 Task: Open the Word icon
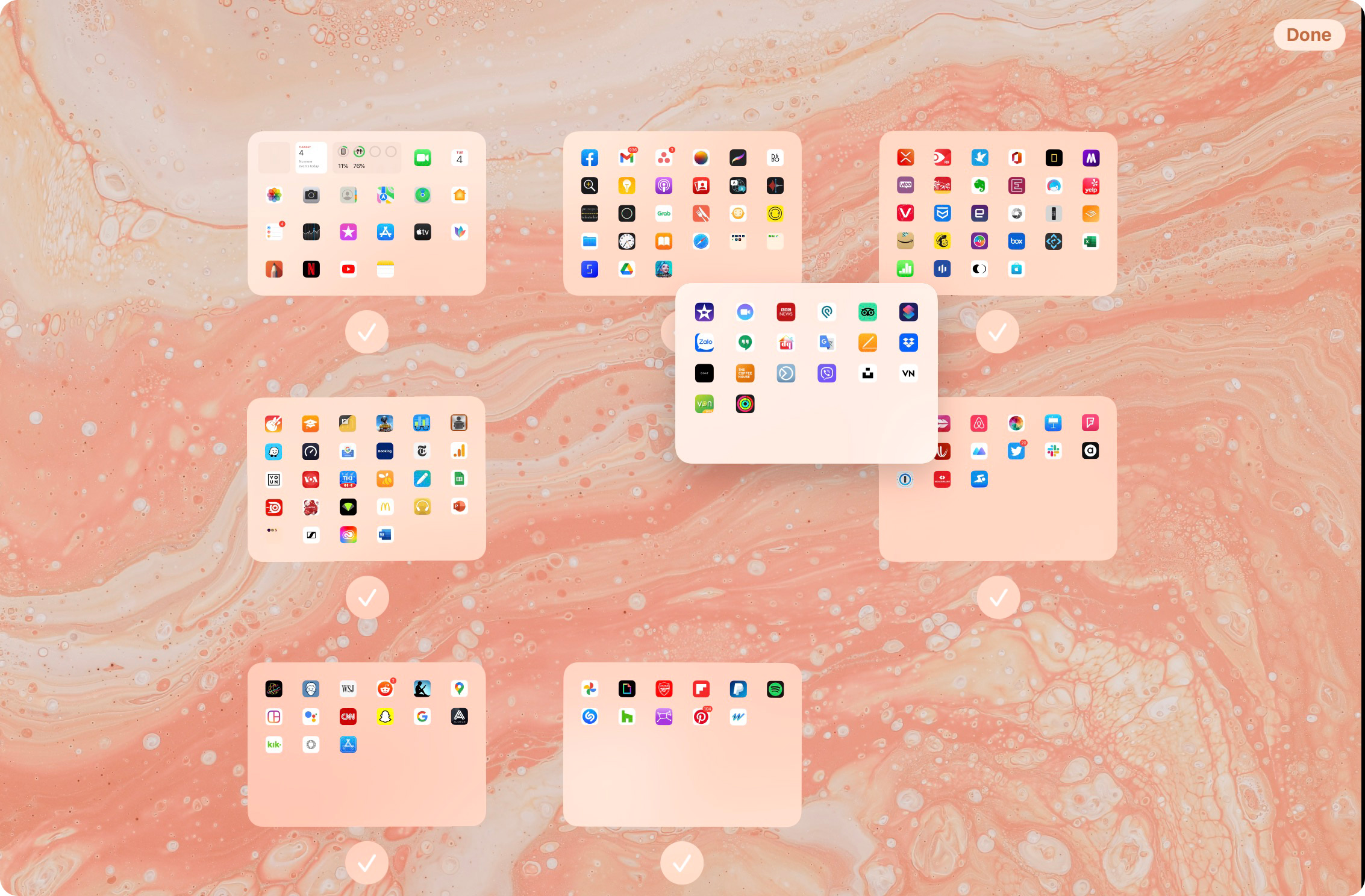[385, 535]
